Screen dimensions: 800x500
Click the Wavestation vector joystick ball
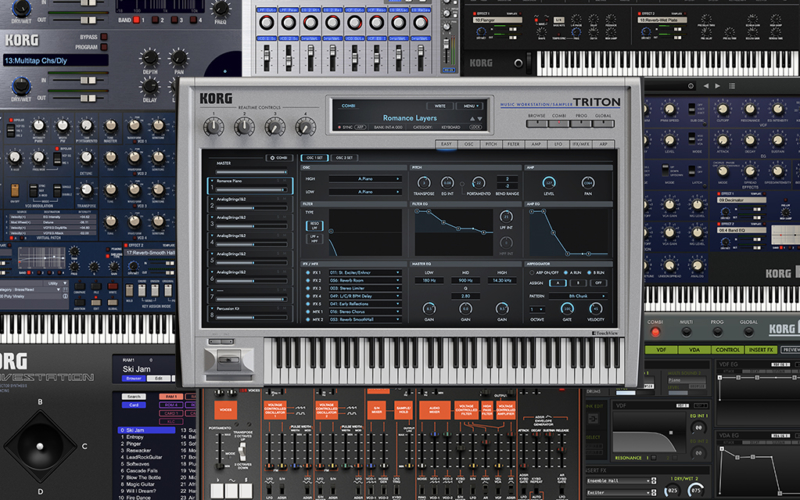[40, 446]
